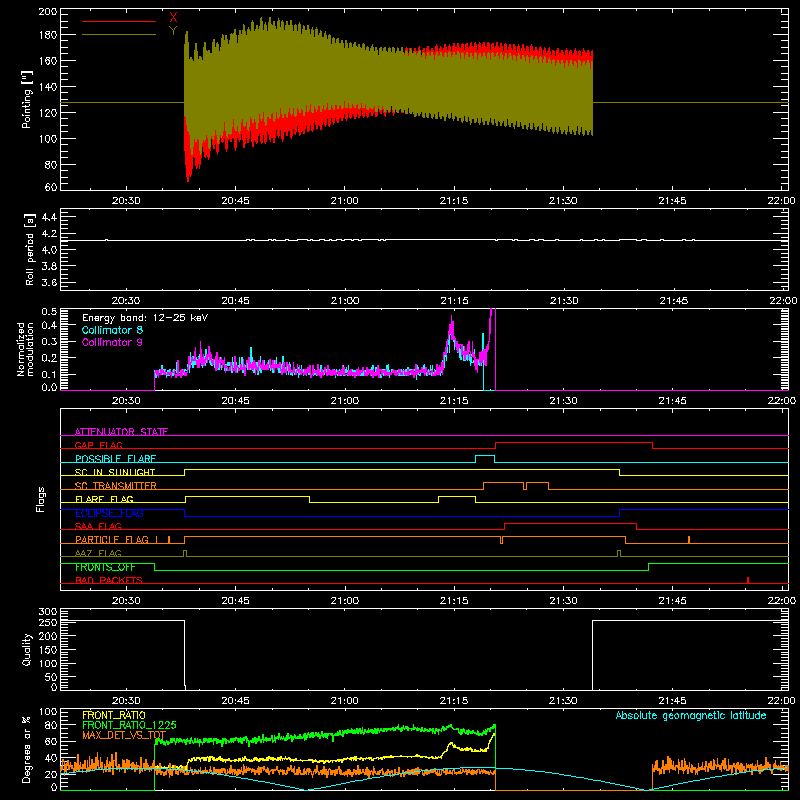Click the 20:45 label under the Quality plot
Screen dimensions: 800x800
[235, 701]
